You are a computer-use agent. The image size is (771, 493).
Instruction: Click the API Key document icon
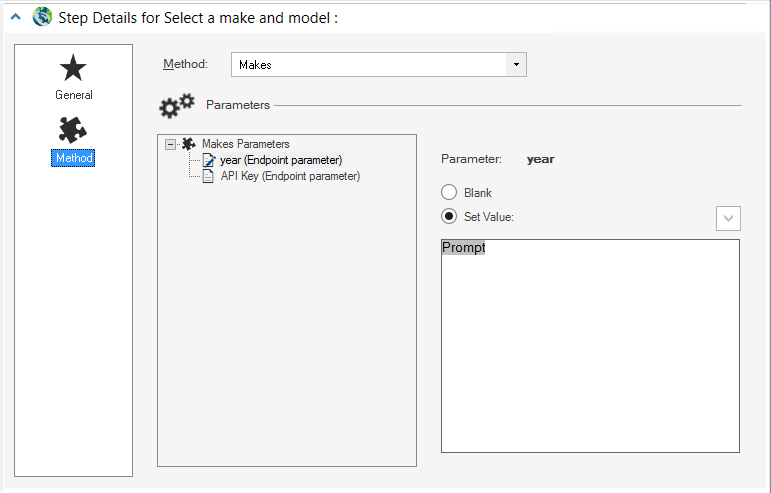pos(208,176)
